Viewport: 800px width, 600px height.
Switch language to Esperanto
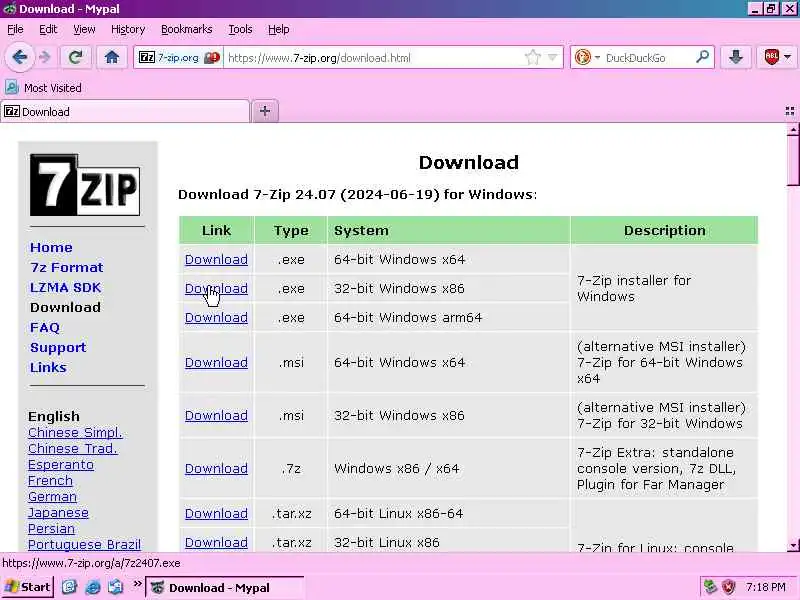[61, 465]
